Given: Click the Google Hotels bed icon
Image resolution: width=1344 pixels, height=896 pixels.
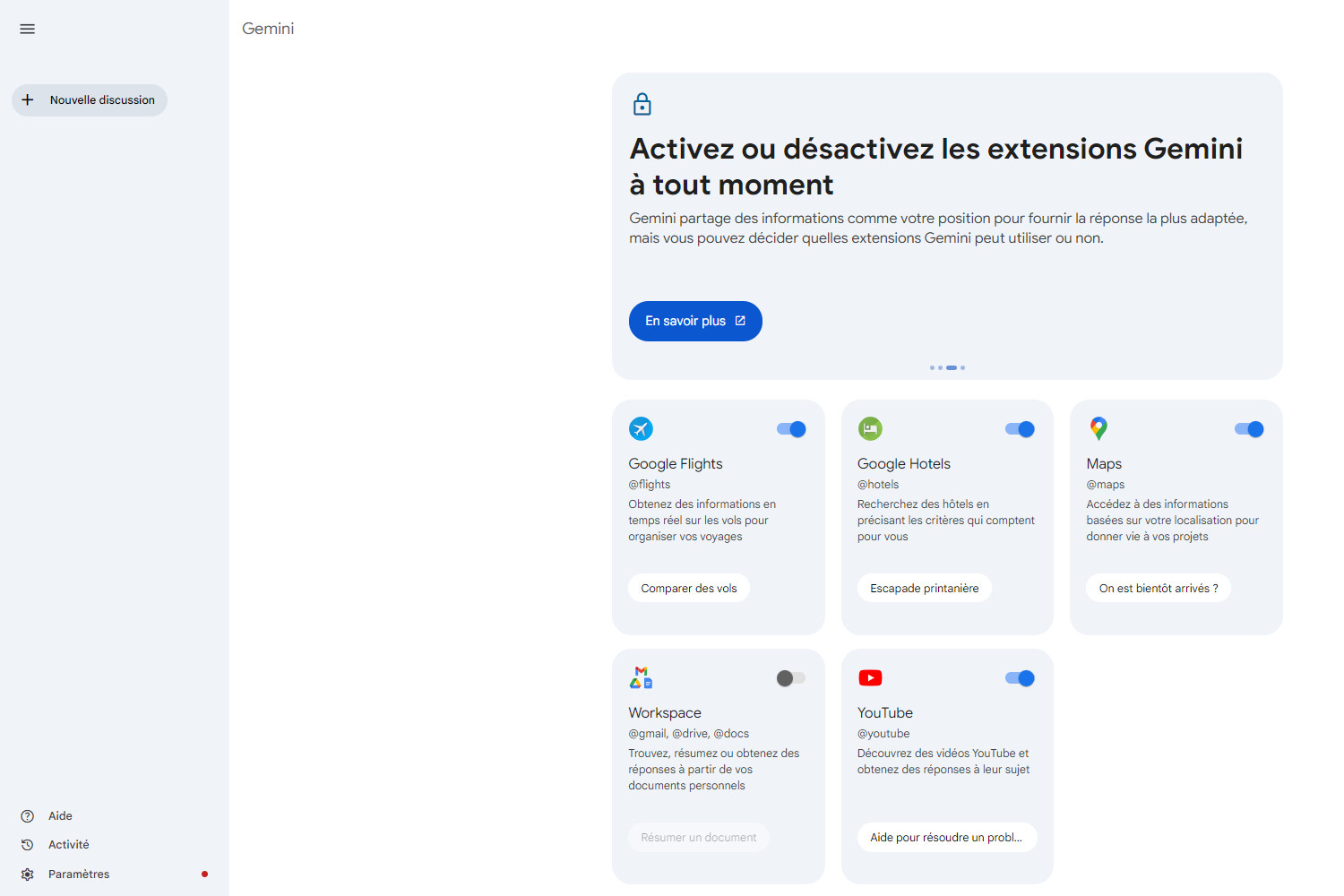Looking at the screenshot, I should point(870,428).
